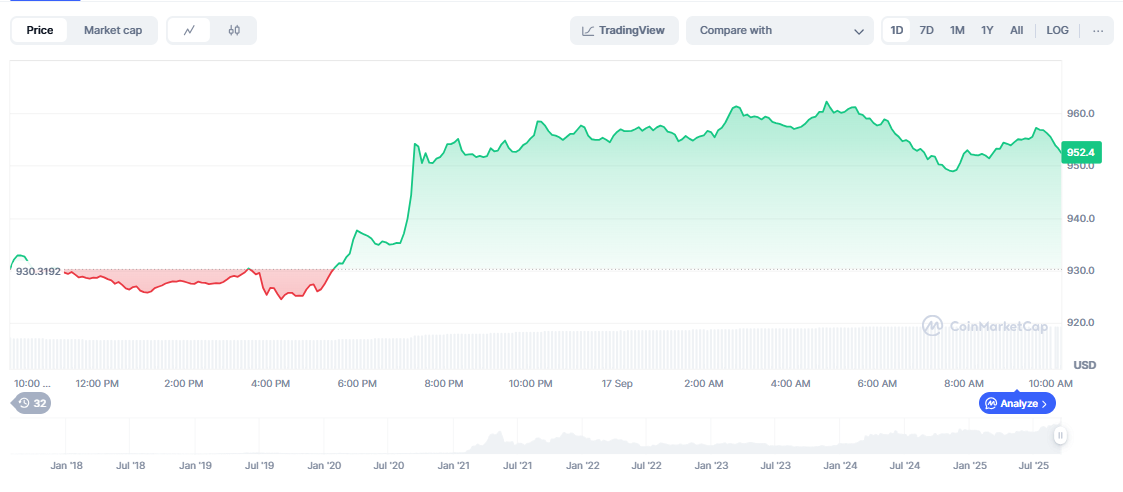Click the USD currency label

coord(1085,365)
